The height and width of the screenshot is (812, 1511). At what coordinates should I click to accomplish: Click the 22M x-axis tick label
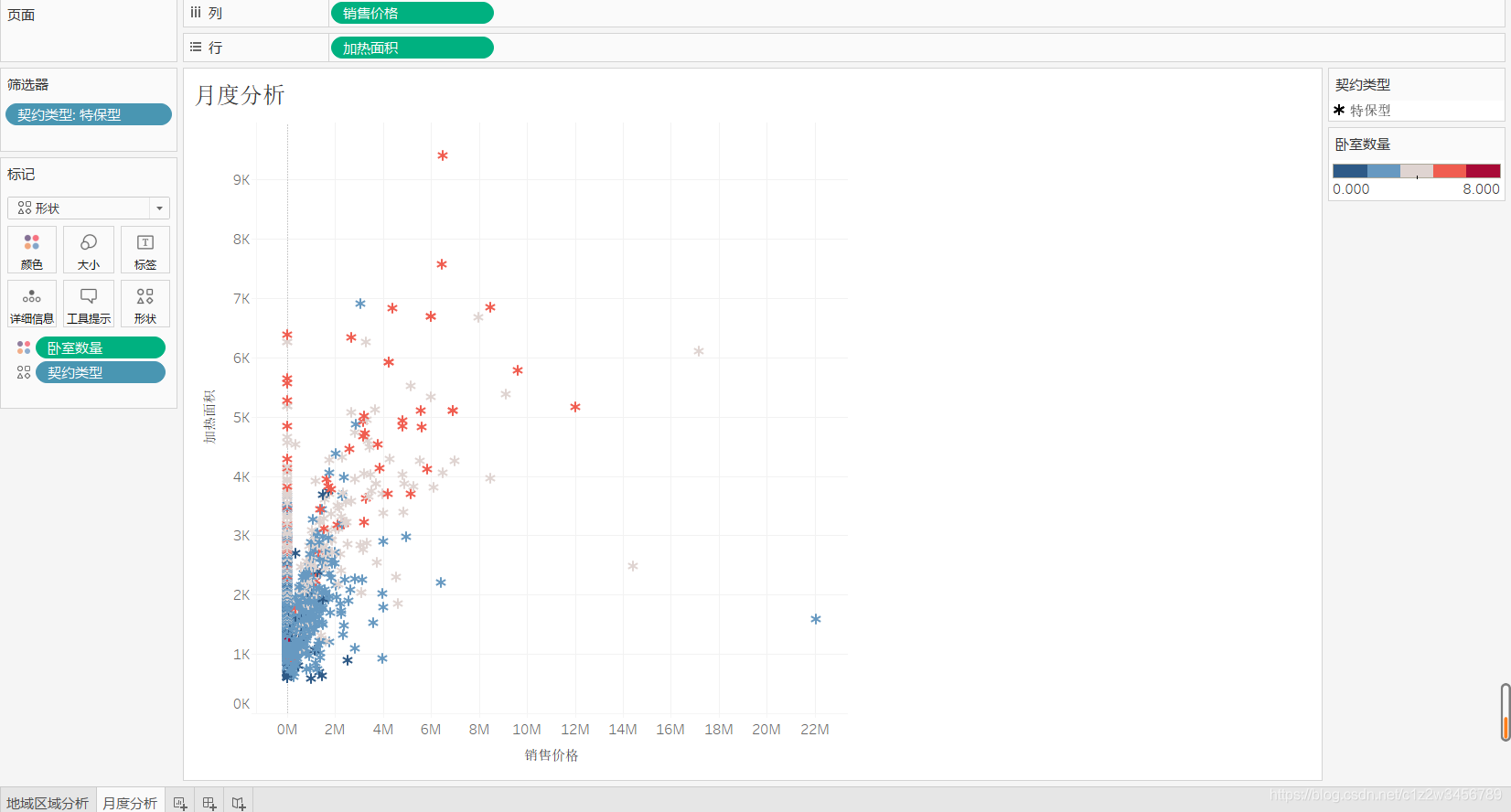814,730
